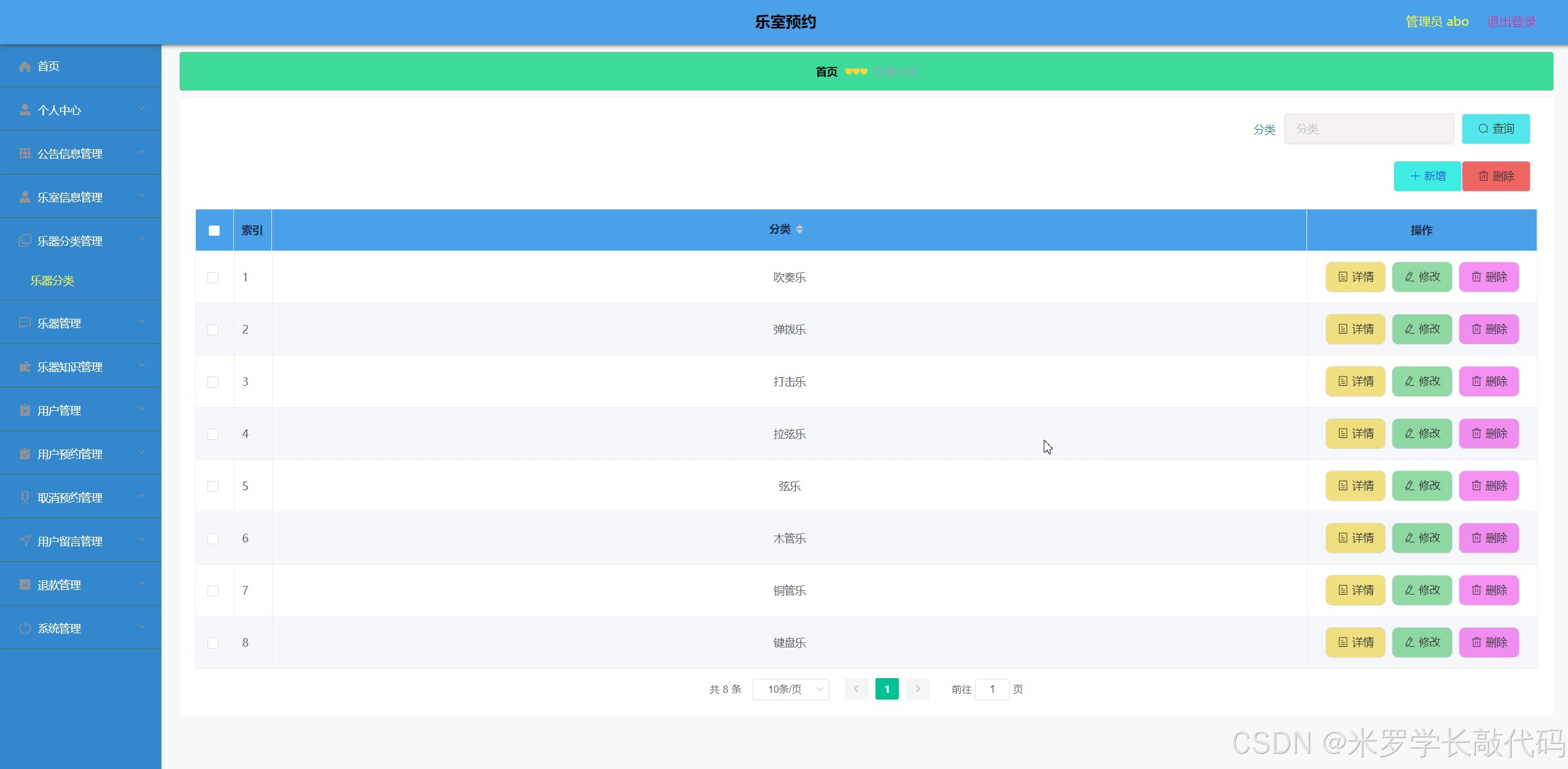Open the 10条/页 page size dropdown
This screenshot has height=769, width=1568.
791,689
